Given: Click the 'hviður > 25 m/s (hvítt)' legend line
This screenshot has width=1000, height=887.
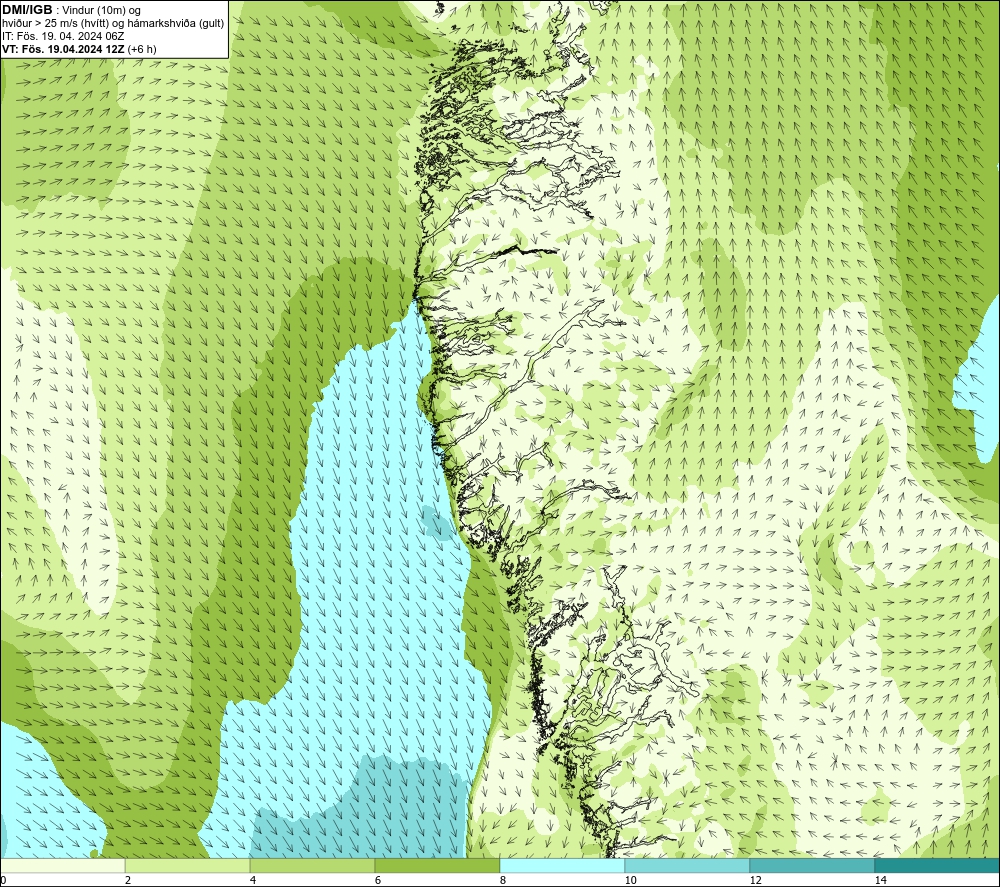Looking at the screenshot, I should click(x=113, y=23).
